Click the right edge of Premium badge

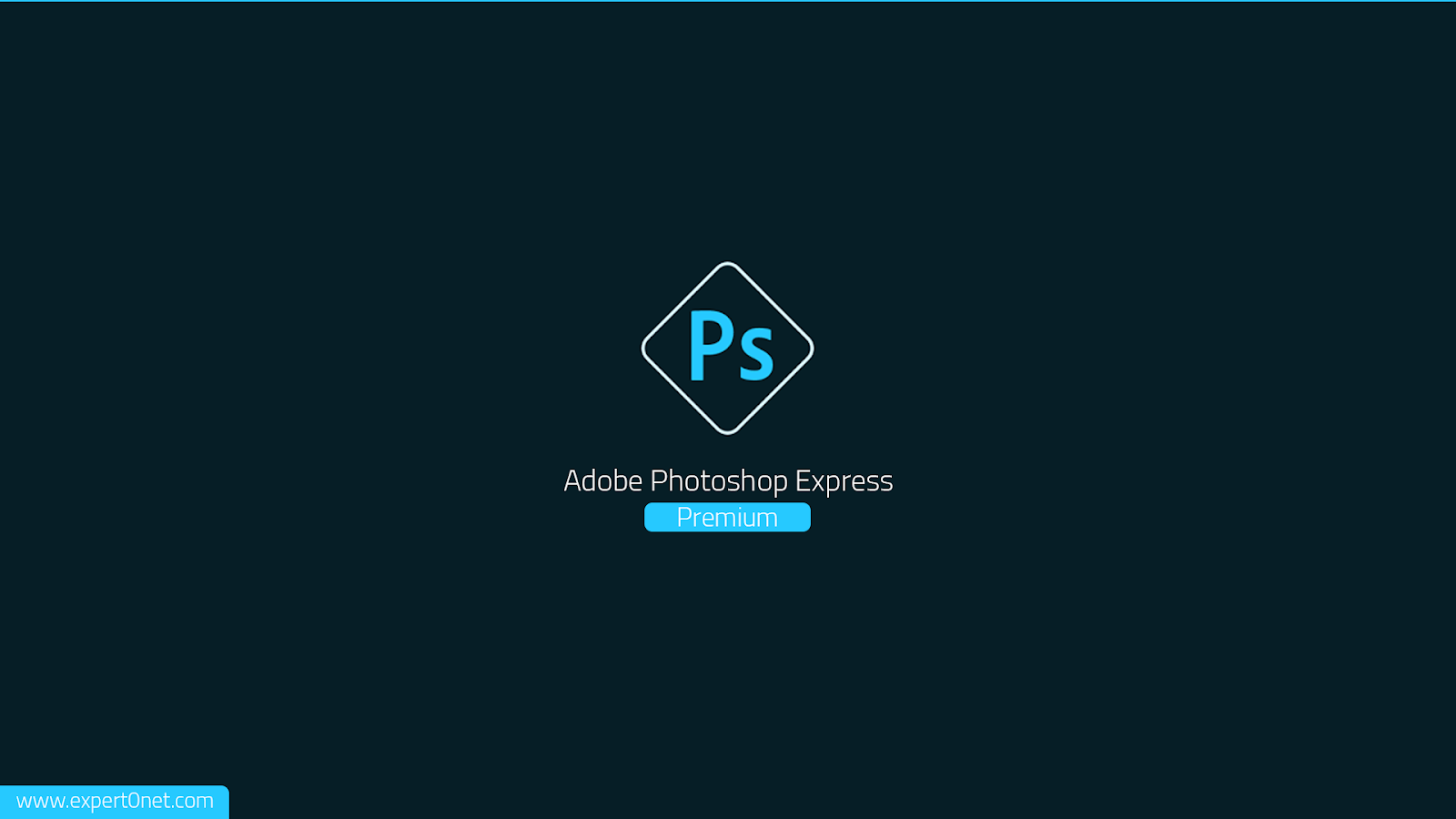807,517
